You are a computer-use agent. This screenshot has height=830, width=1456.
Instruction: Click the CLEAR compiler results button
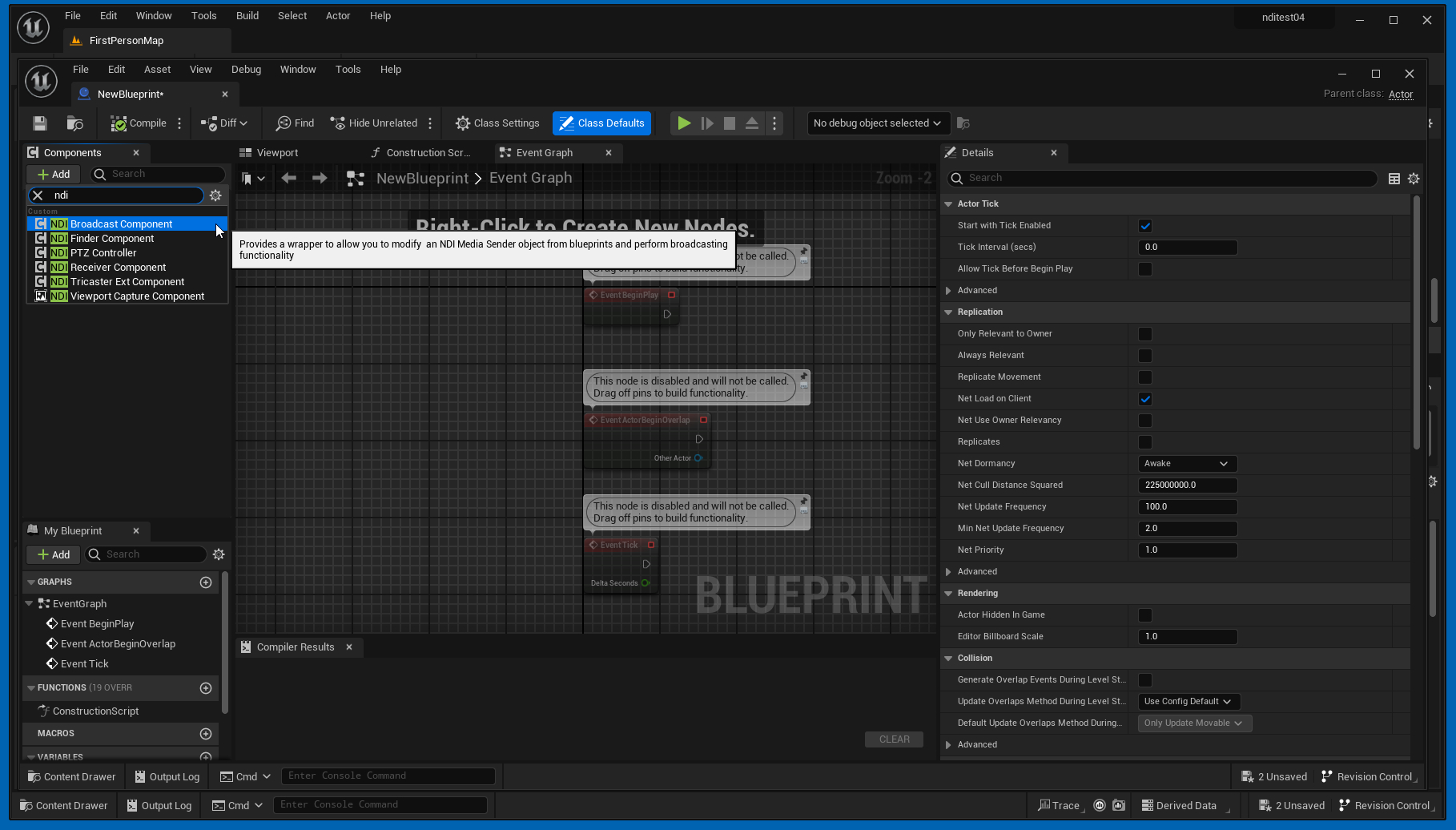point(894,739)
